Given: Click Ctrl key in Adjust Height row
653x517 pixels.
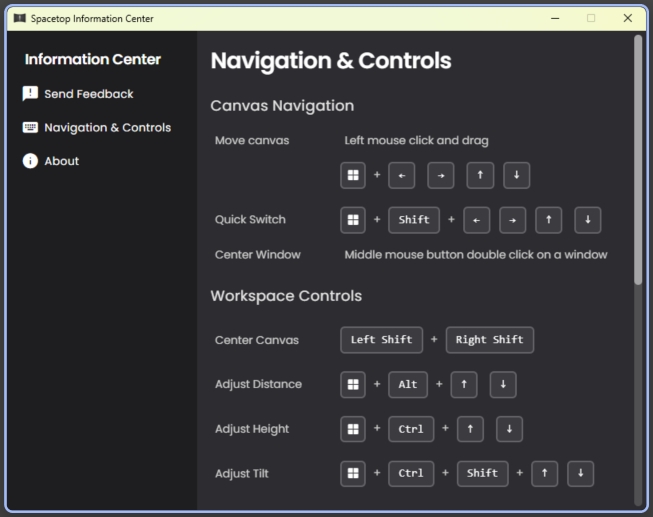Looking at the screenshot, I should tap(411, 429).
